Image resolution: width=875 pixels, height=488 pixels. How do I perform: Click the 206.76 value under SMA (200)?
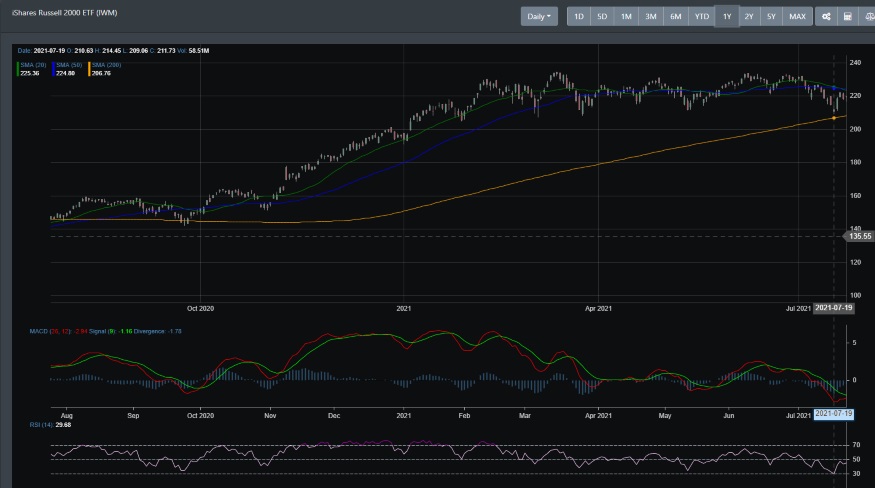point(101,73)
